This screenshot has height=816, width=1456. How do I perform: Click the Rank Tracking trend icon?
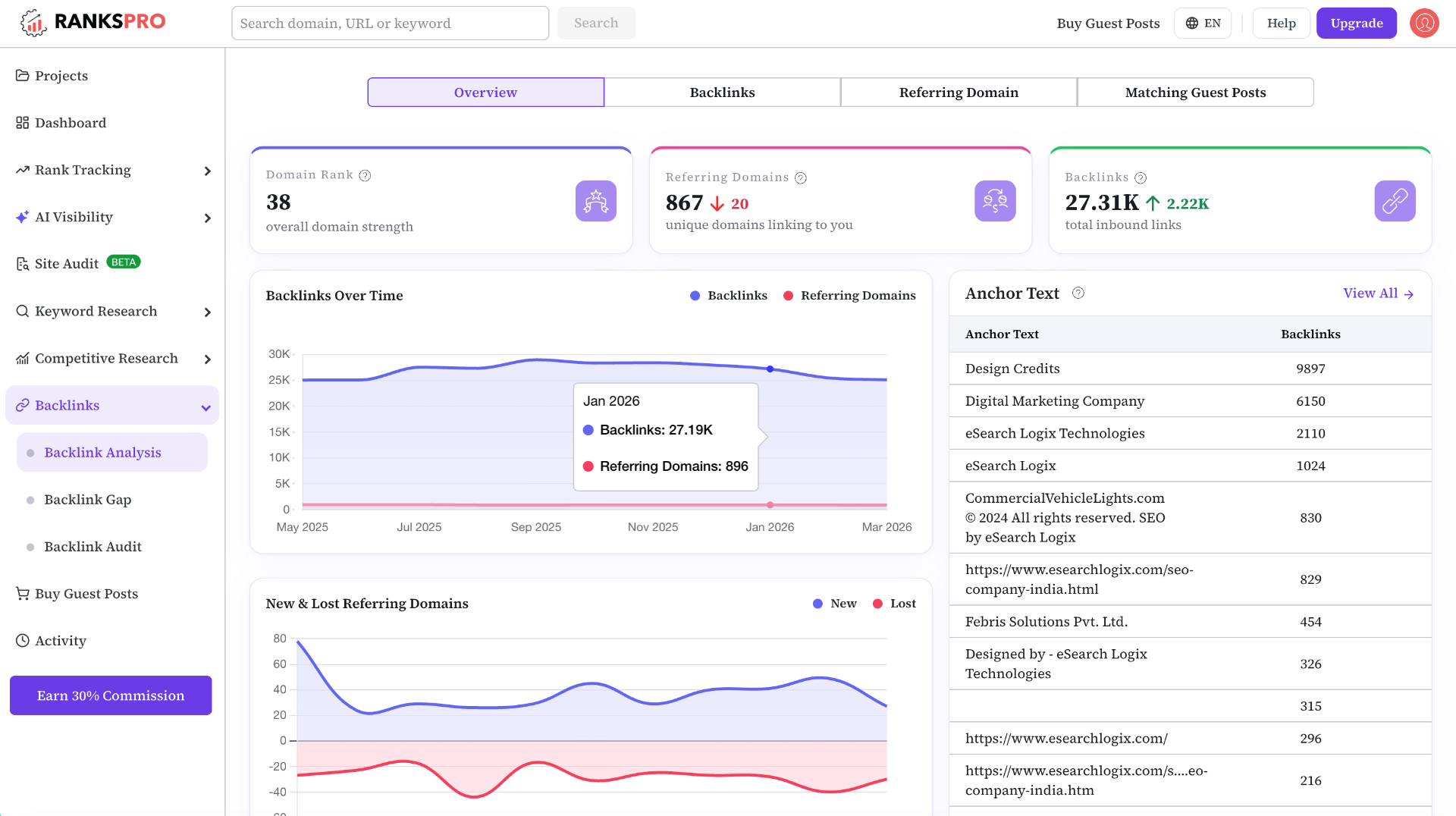pyautogui.click(x=23, y=170)
